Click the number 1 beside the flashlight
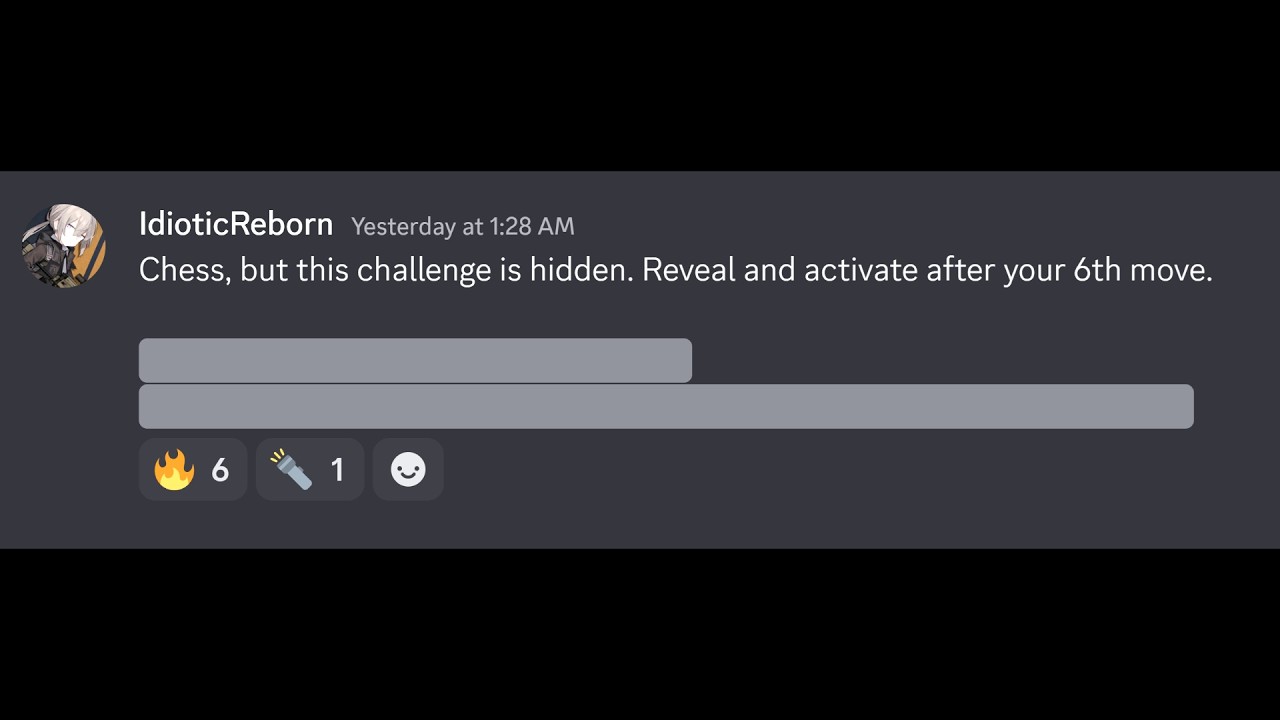 [x=337, y=469]
